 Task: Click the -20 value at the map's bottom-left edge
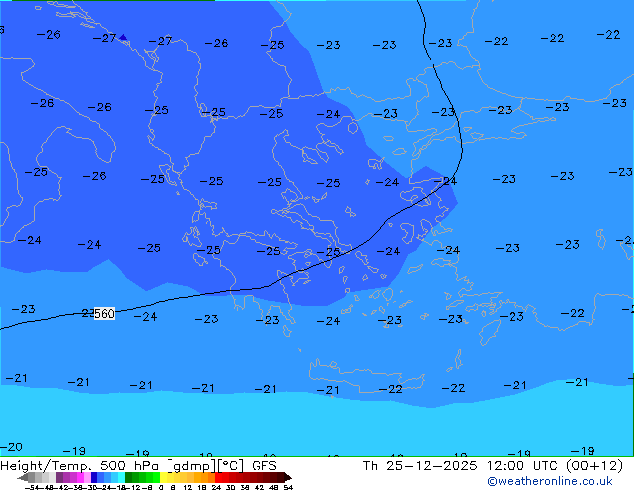[11, 447]
